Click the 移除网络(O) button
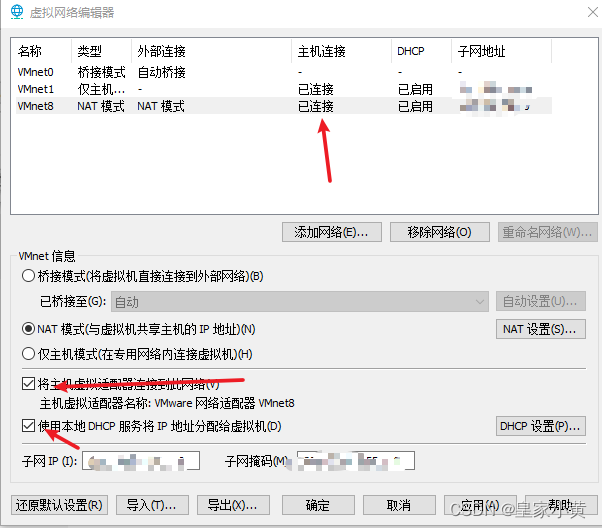The width and height of the screenshot is (602, 528). (x=440, y=232)
